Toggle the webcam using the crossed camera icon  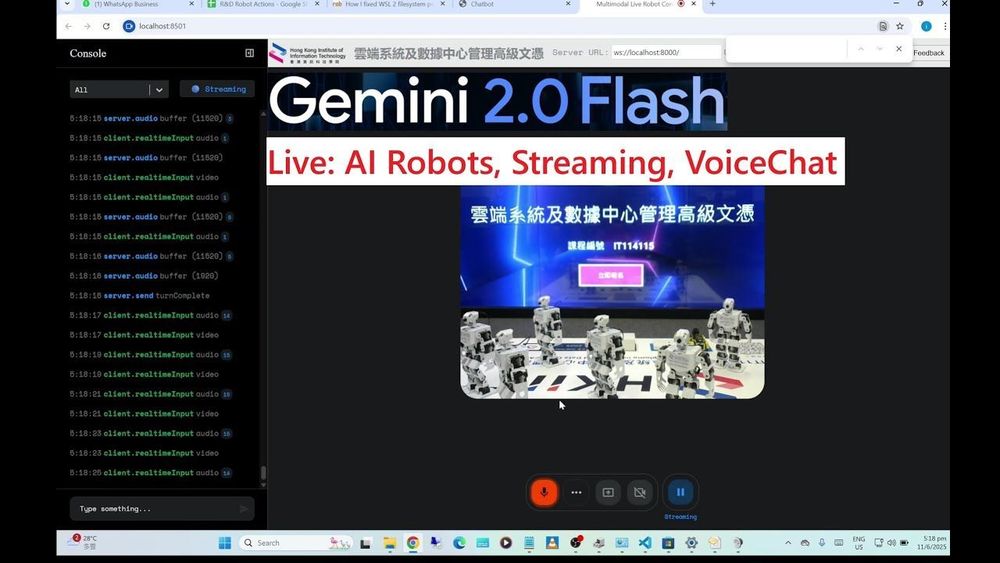640,492
